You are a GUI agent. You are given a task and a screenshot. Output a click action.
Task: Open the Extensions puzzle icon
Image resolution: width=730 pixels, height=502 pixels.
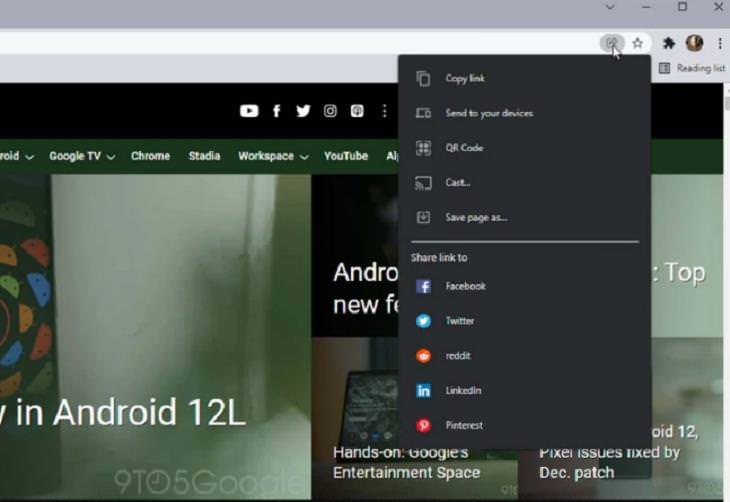(669, 43)
